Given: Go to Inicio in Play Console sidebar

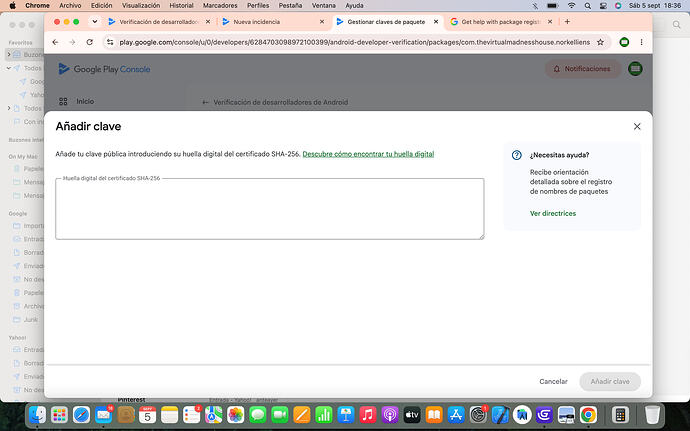Looking at the screenshot, I should (85, 101).
